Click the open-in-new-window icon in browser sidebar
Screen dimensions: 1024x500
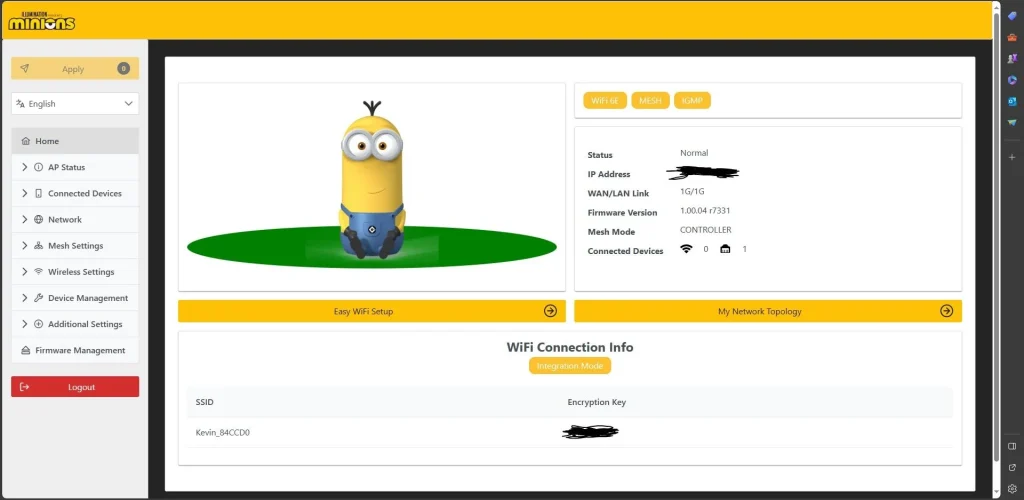(x=1012, y=467)
